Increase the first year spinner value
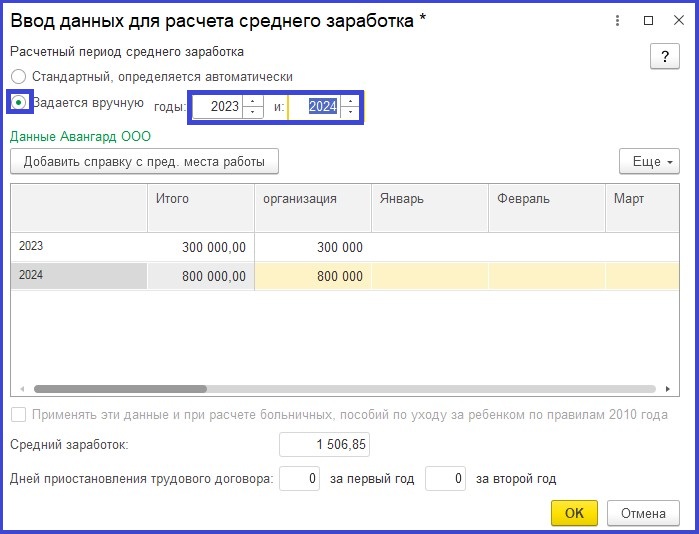Image resolution: width=699 pixels, height=534 pixels. pyautogui.click(x=252, y=101)
